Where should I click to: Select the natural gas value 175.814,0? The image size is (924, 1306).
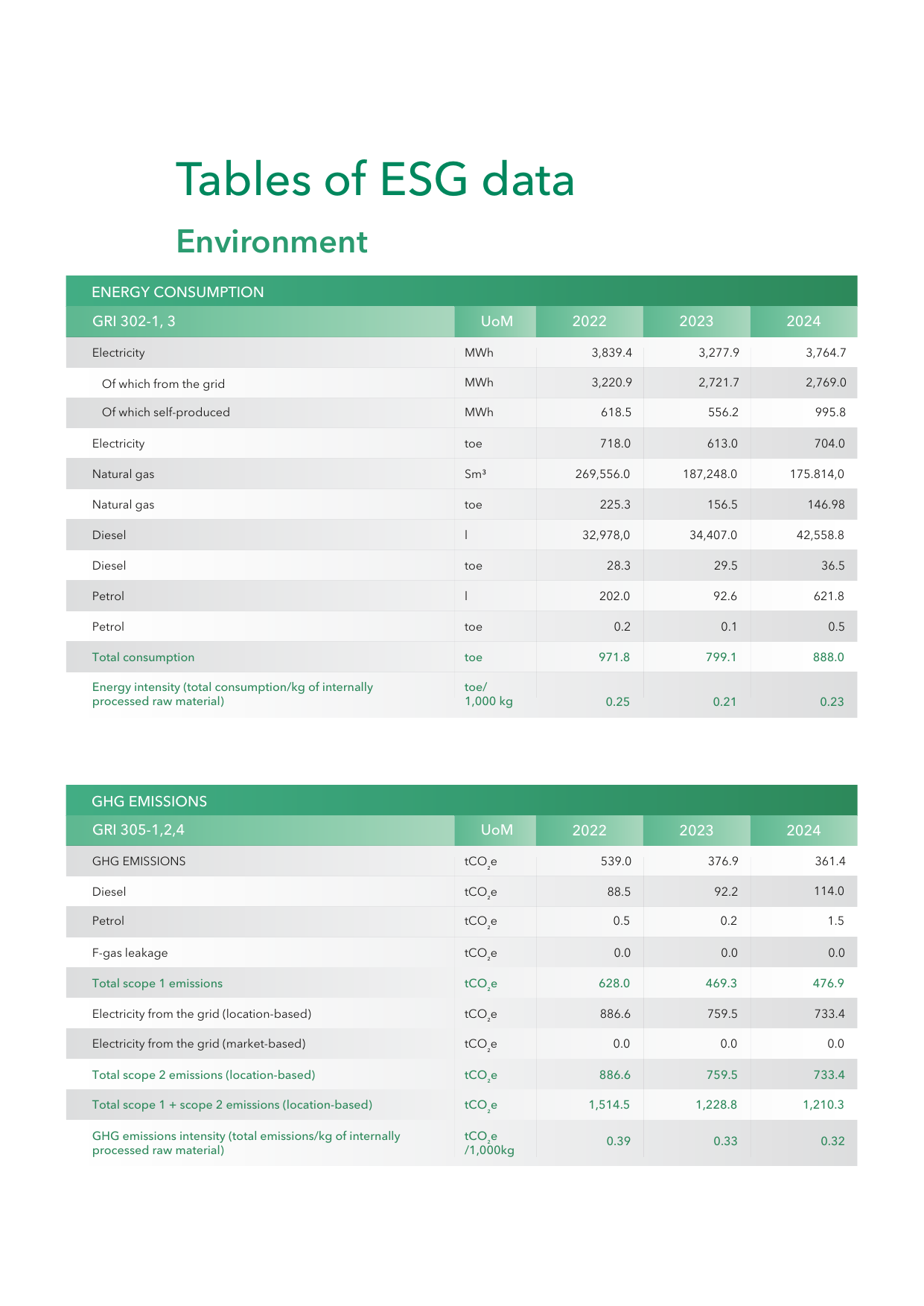tap(817, 474)
